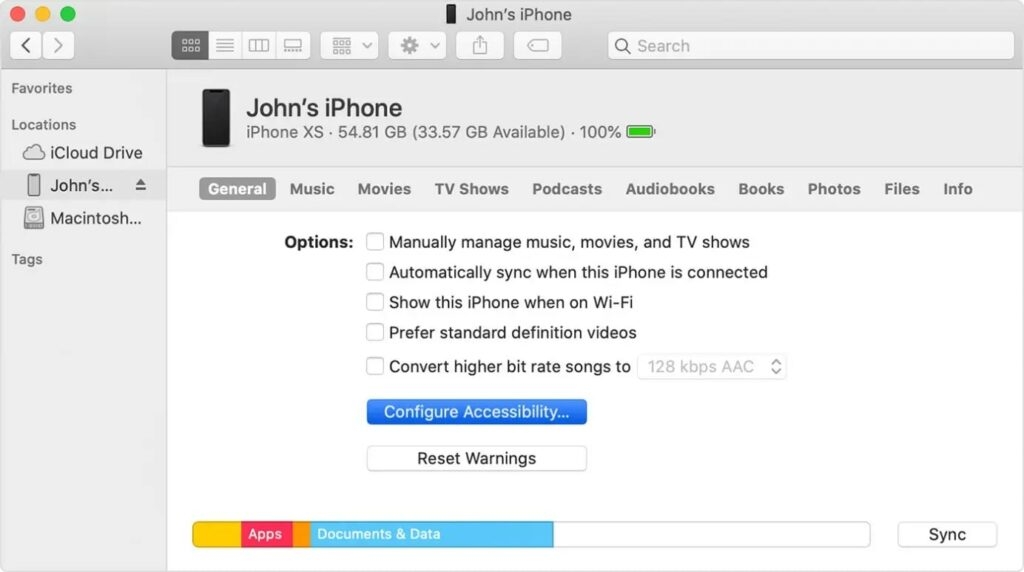Check Convert higher bit rate songs
The image size is (1024, 572).
(375, 366)
